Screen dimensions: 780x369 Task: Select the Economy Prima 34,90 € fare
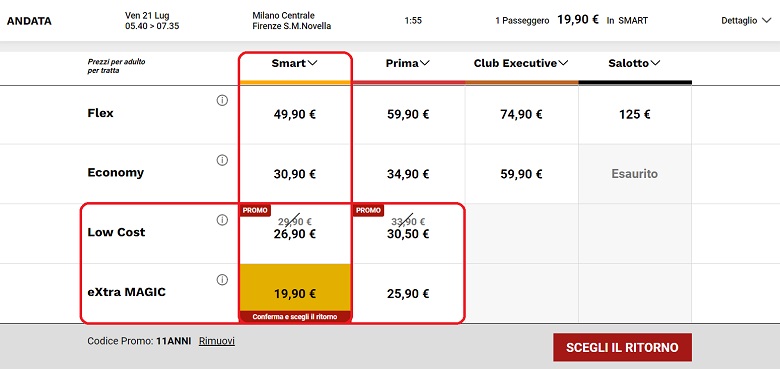click(x=408, y=174)
